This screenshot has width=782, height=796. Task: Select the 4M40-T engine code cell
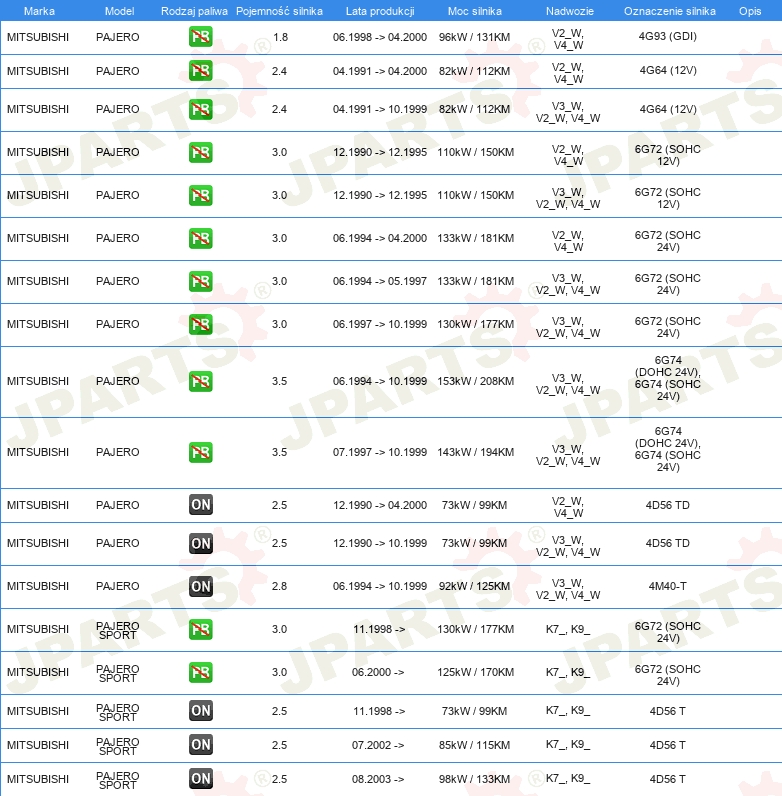tap(668, 586)
